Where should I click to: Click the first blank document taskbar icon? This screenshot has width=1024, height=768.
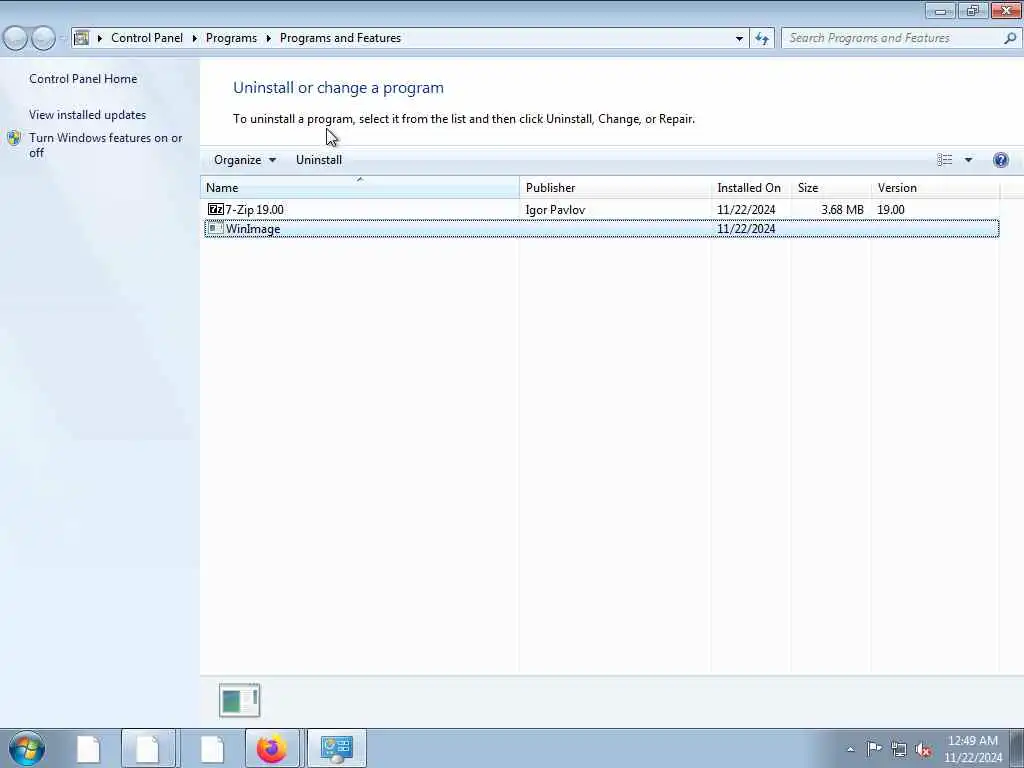(89, 749)
